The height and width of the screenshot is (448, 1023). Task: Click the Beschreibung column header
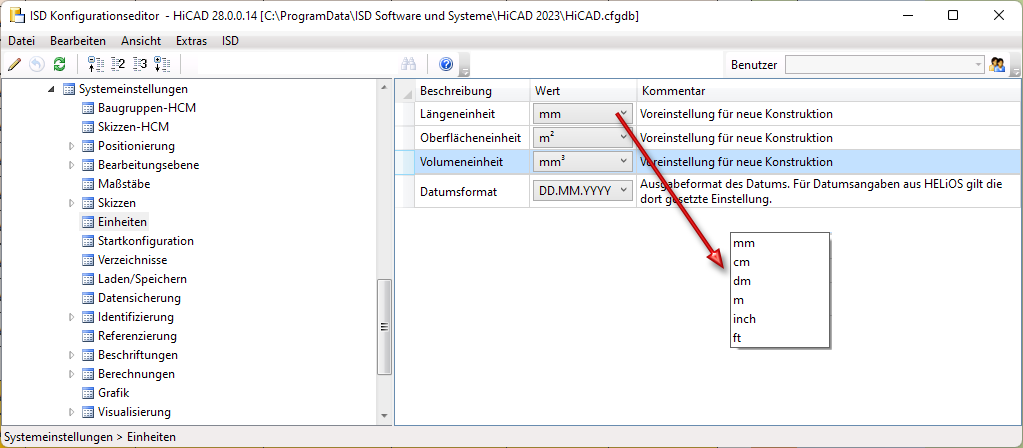click(472, 91)
